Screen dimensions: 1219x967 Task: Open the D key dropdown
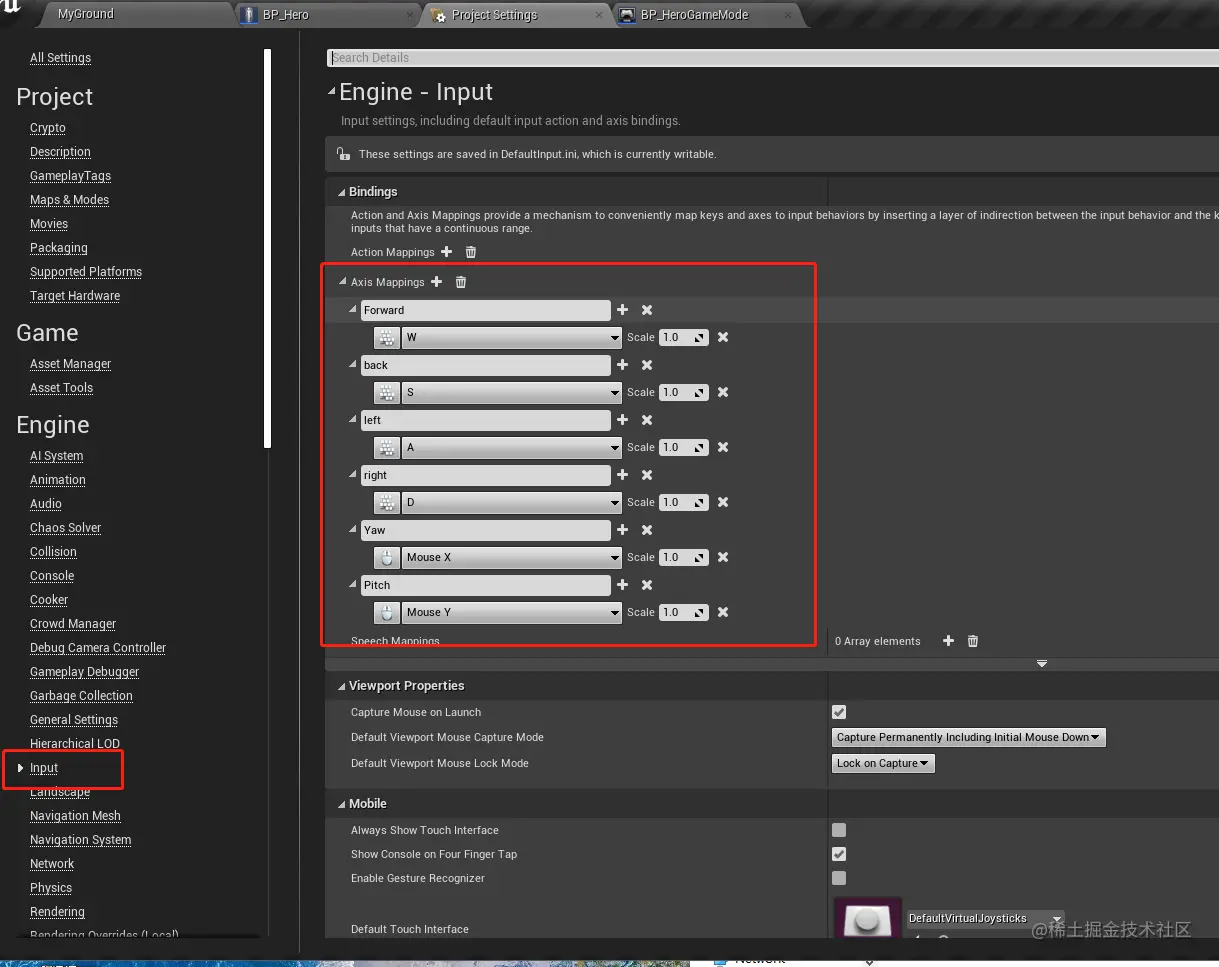pos(512,503)
